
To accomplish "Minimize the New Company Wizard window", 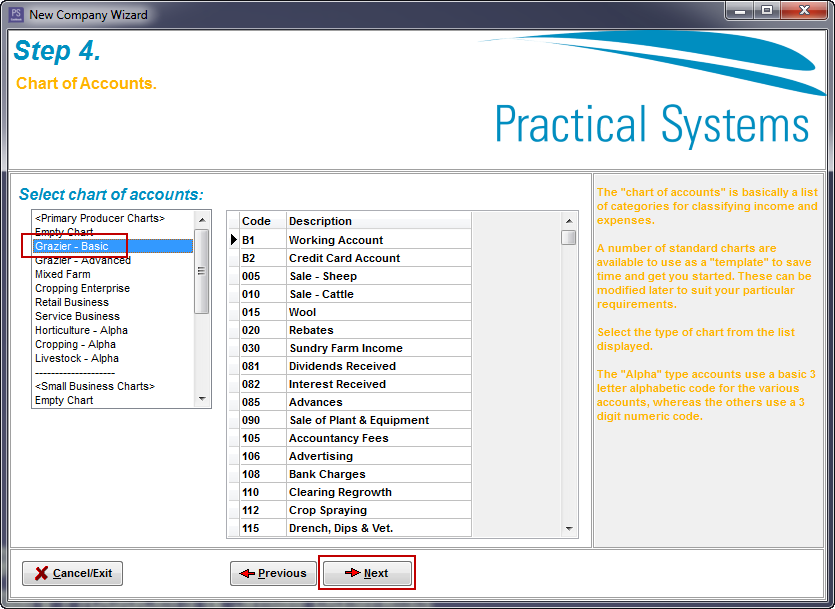I will 740,11.
